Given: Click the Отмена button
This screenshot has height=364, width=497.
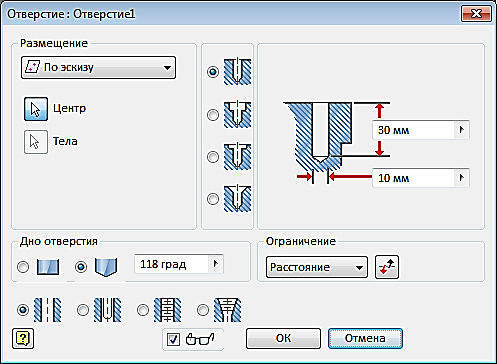Looking at the screenshot, I should (x=365, y=338).
